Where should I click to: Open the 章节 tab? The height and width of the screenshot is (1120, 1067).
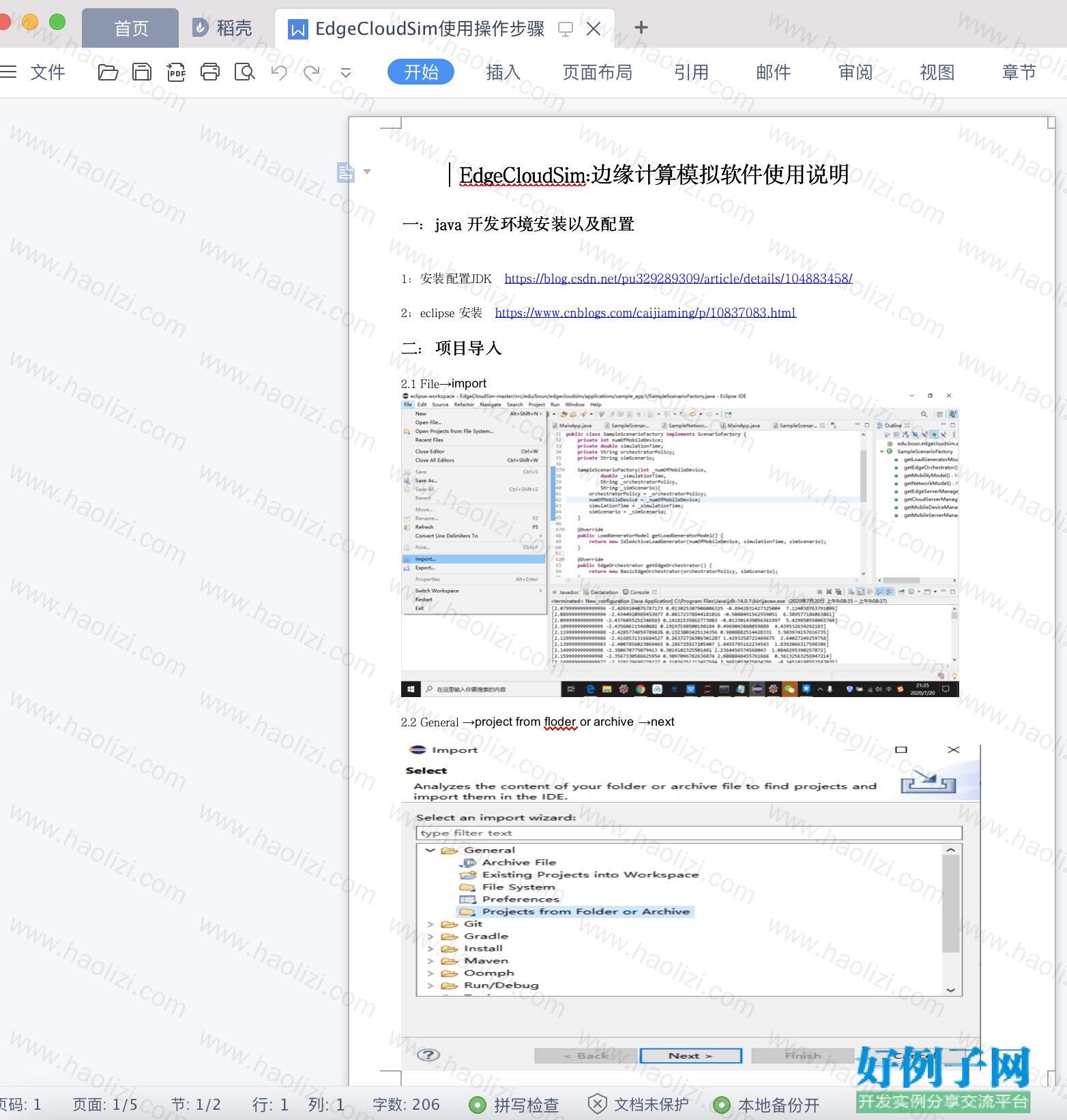[x=1019, y=72]
